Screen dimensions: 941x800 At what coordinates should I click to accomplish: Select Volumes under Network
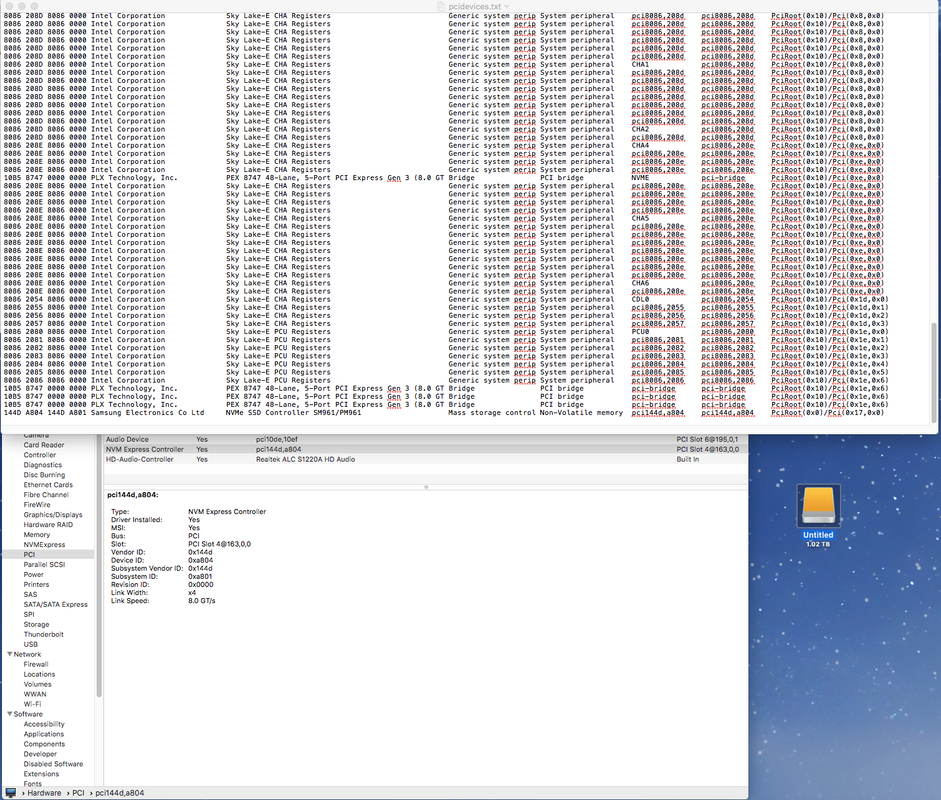(x=37, y=684)
